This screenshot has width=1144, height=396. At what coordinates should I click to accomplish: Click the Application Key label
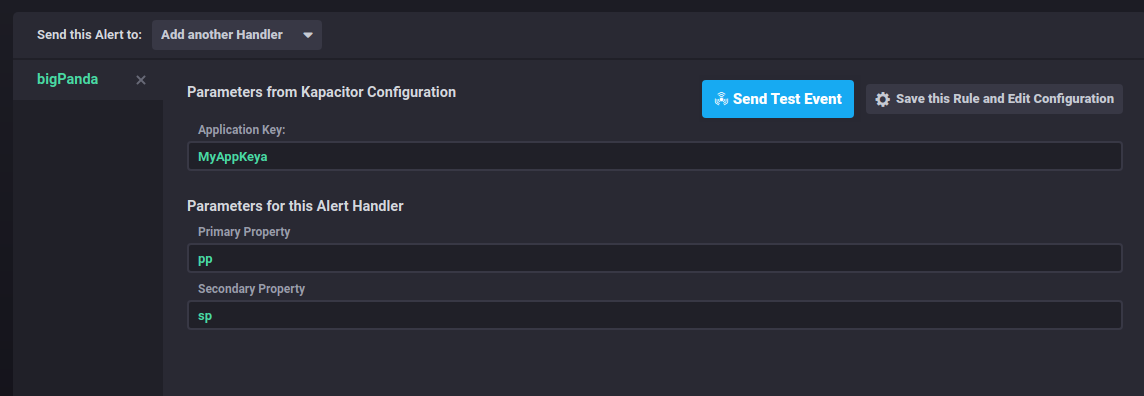[241, 130]
